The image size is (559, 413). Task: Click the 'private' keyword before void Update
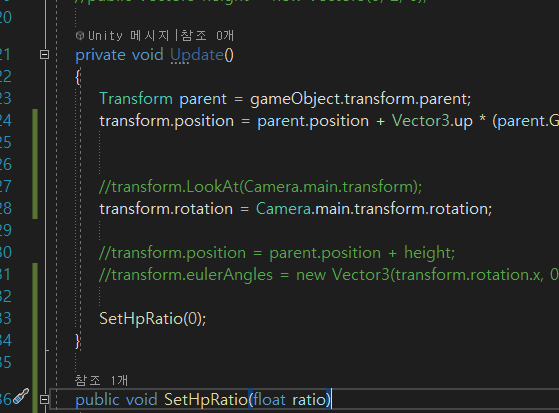(100, 55)
